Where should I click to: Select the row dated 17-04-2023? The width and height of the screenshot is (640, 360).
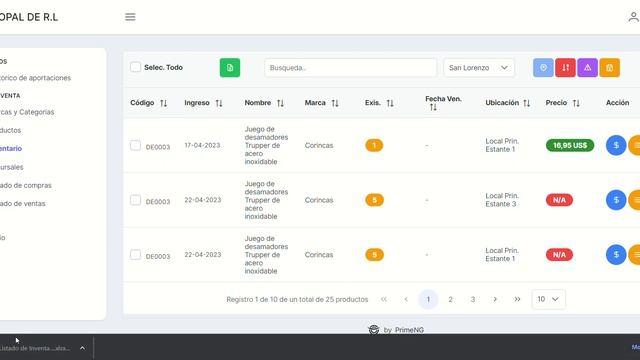tap(136, 146)
